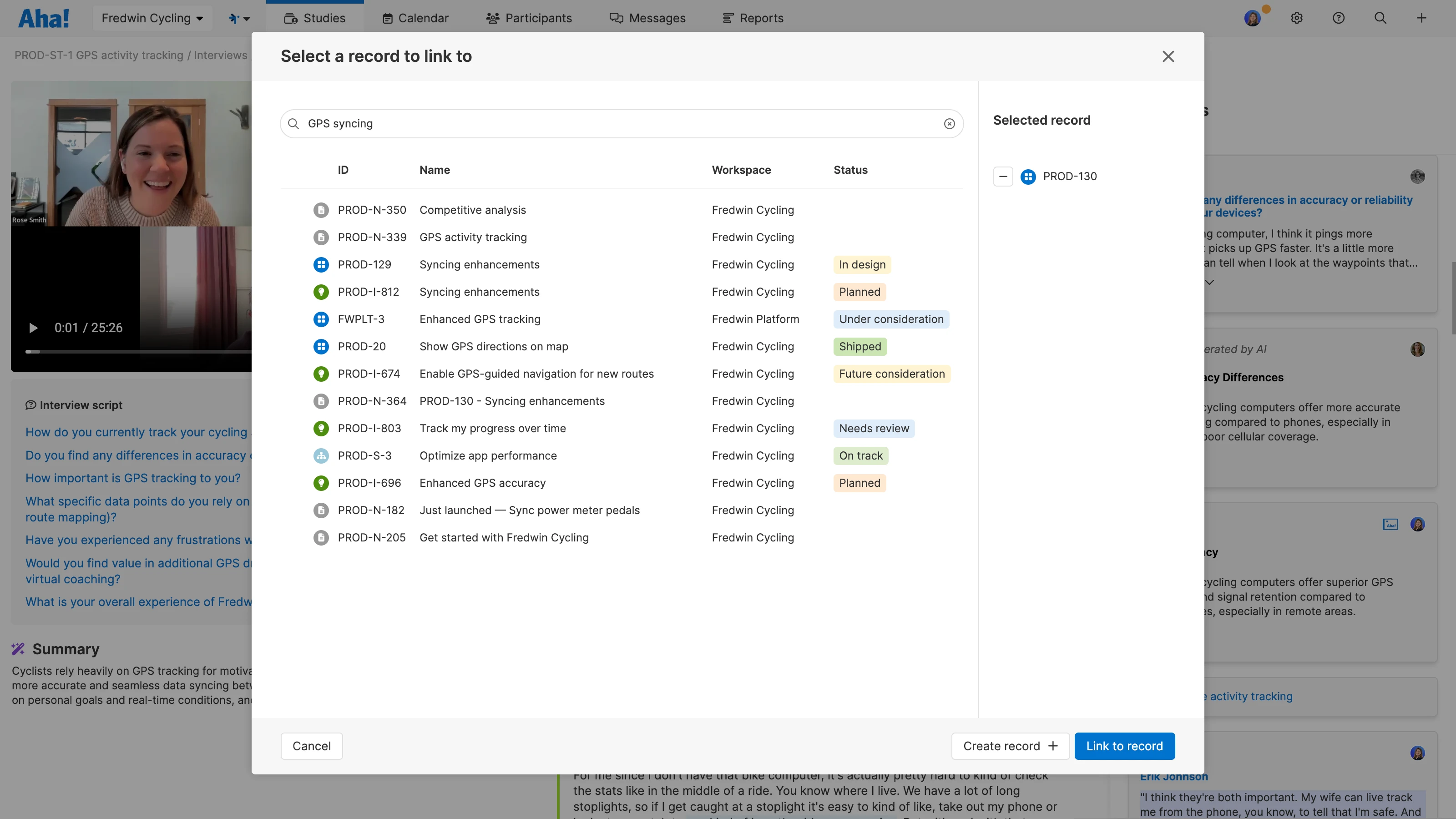The width and height of the screenshot is (1456, 819).
Task: Click the note icon next to PROD-N-350
Action: [x=321, y=210]
